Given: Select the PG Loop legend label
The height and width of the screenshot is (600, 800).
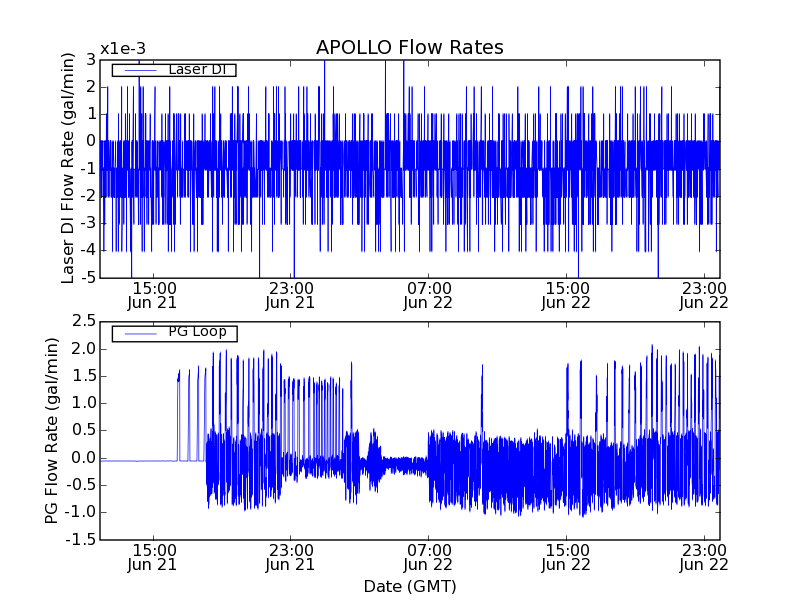Looking at the screenshot, I should pos(196,332).
